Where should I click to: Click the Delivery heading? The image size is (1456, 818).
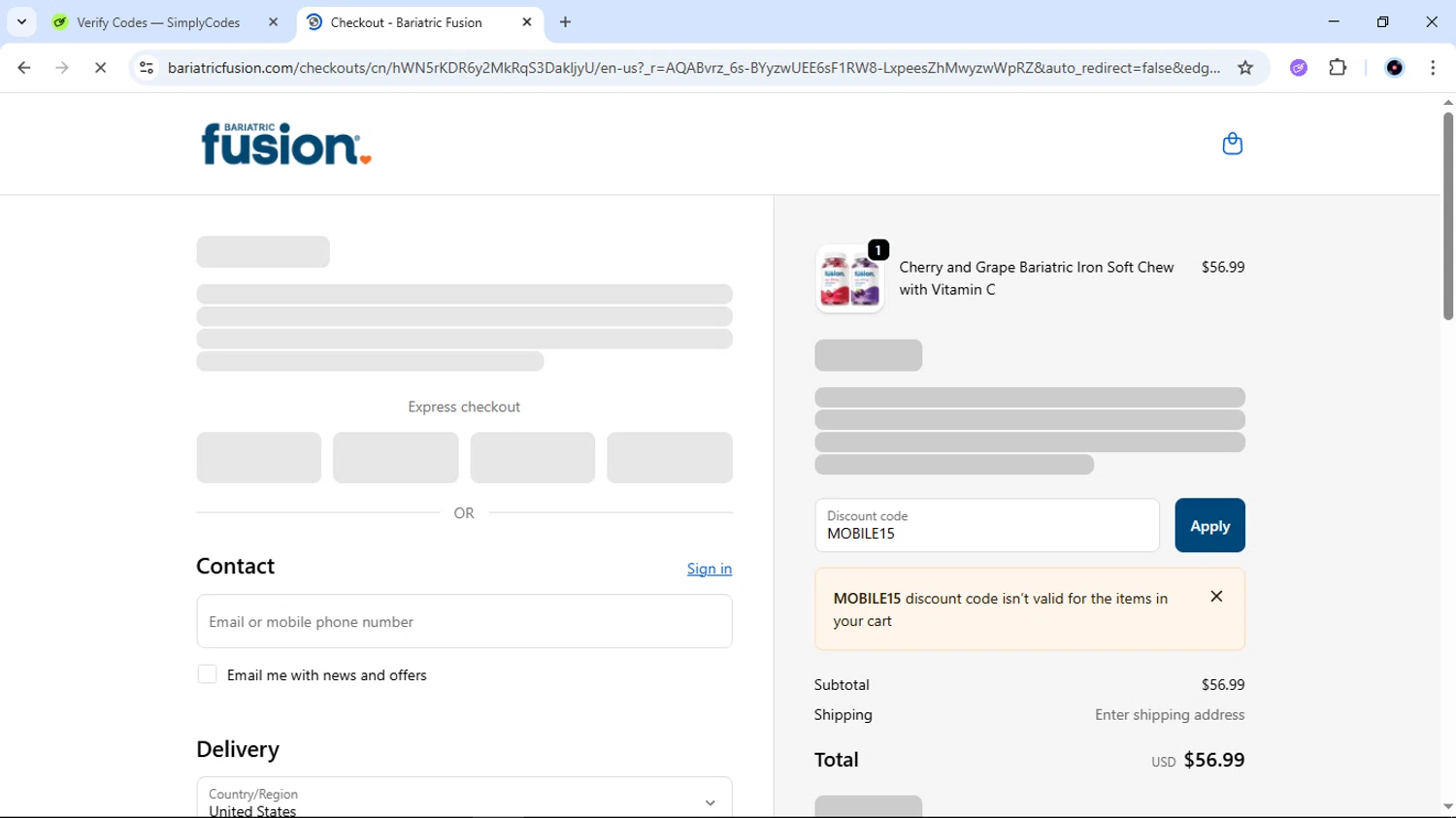coord(238,749)
